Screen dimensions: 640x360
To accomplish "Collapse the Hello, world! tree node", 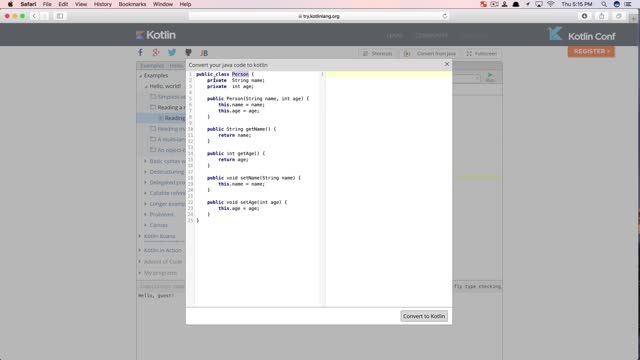I will point(146,86).
